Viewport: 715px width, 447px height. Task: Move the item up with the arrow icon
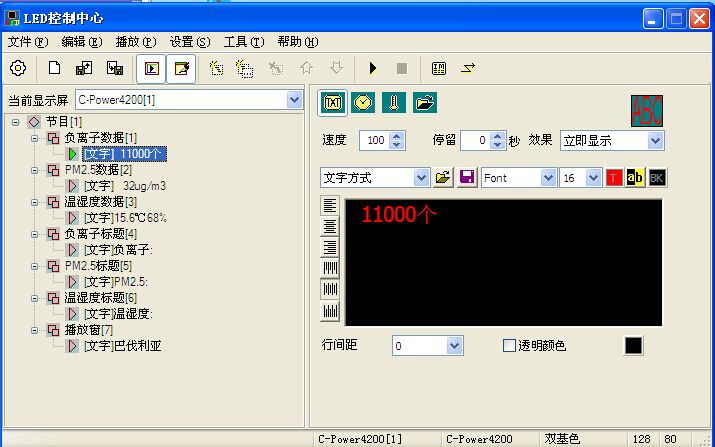click(306, 68)
